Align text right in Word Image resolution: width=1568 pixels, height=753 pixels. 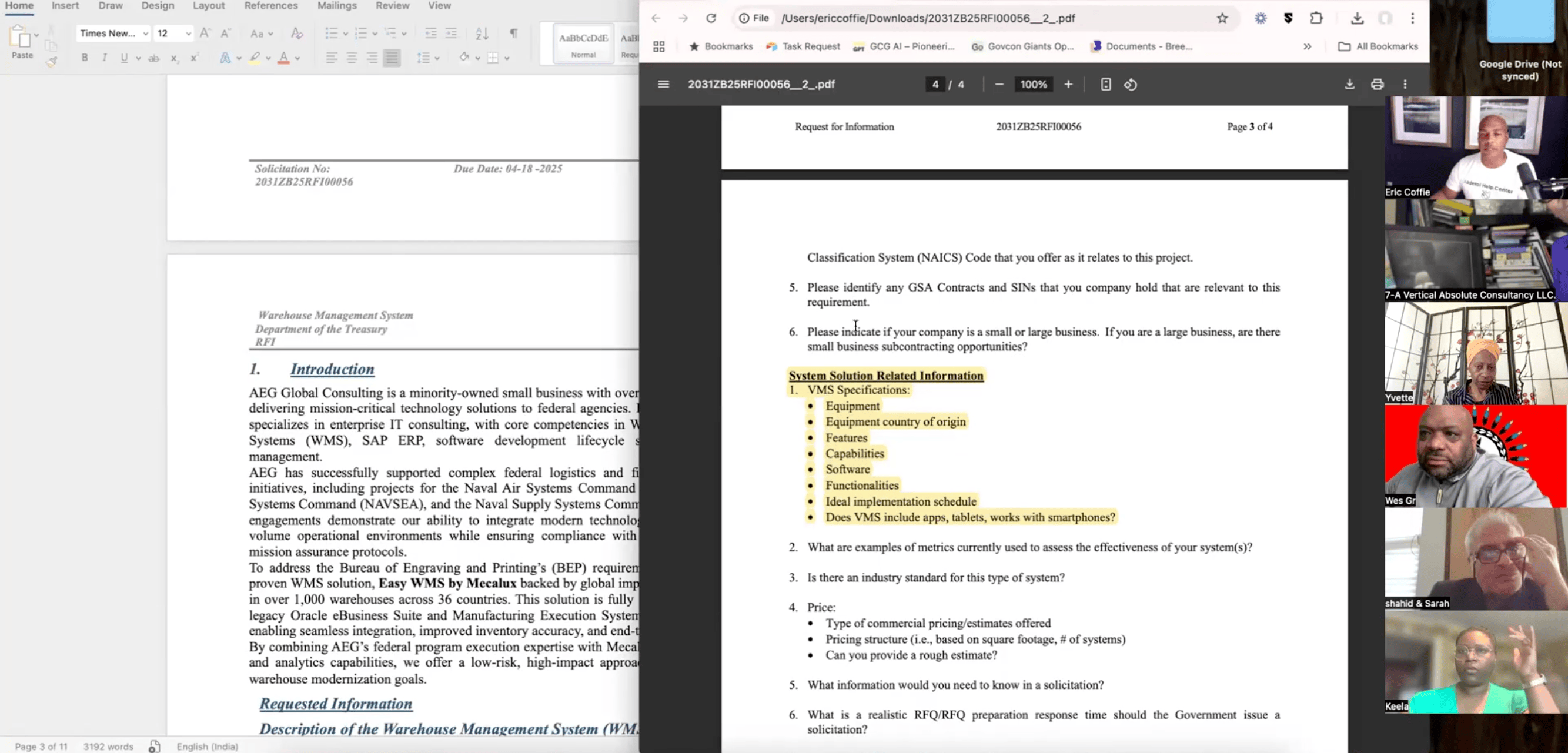click(372, 58)
